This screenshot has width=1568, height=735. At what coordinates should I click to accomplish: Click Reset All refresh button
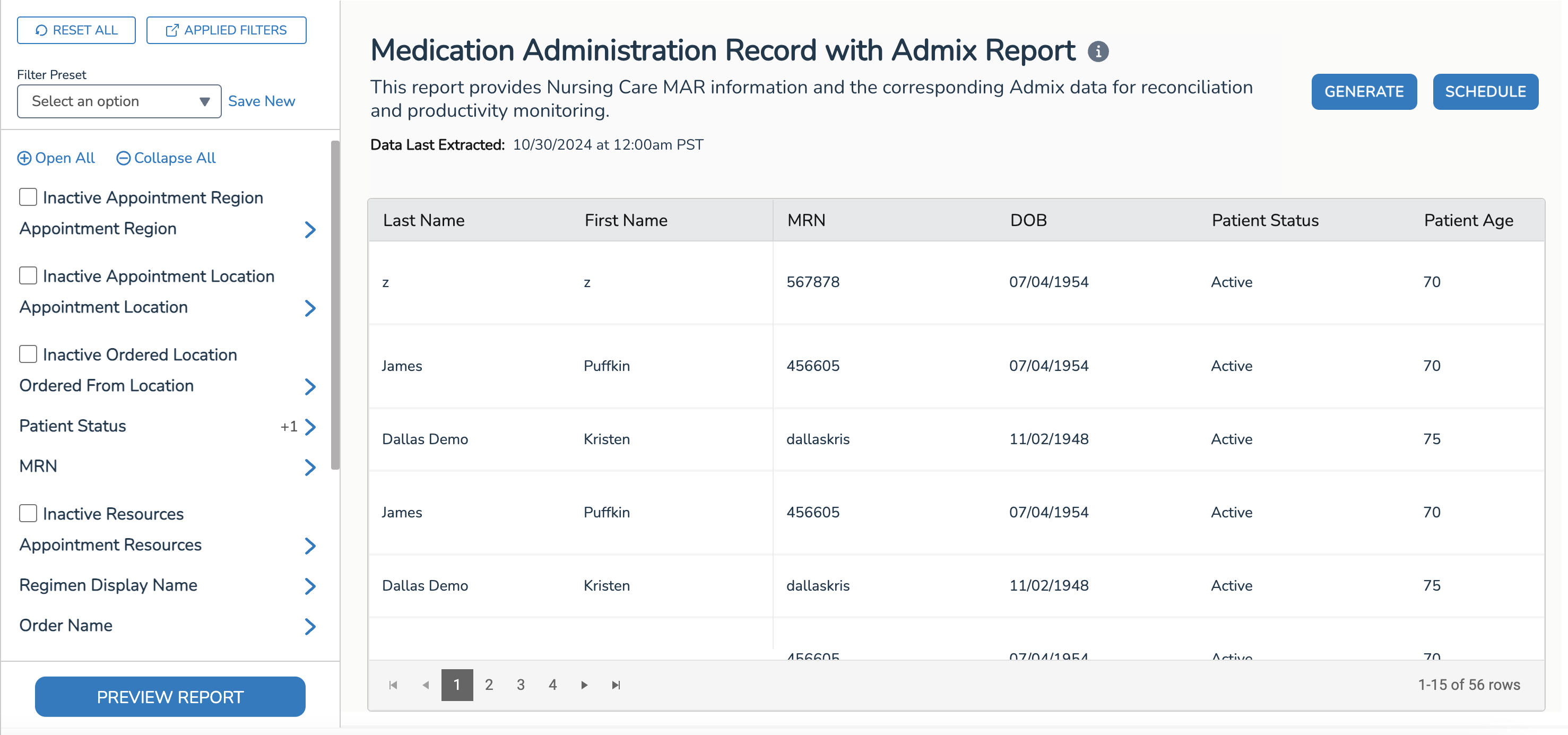[76, 30]
